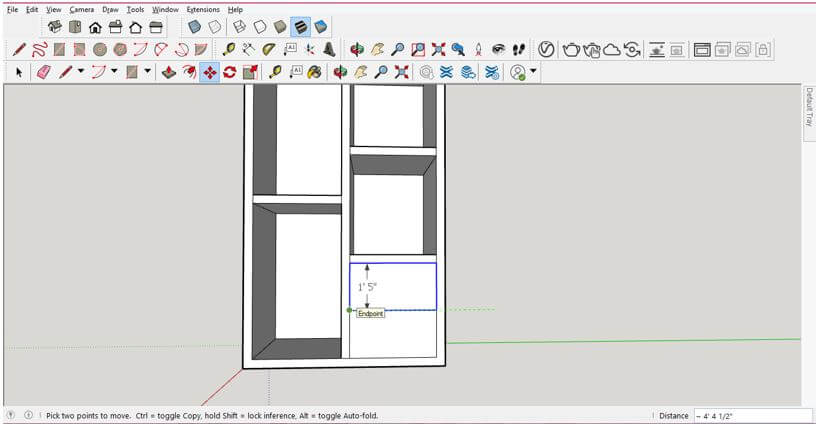The width and height of the screenshot is (818, 424).
Task: Select the Pie arc tool
Action: pos(201,50)
